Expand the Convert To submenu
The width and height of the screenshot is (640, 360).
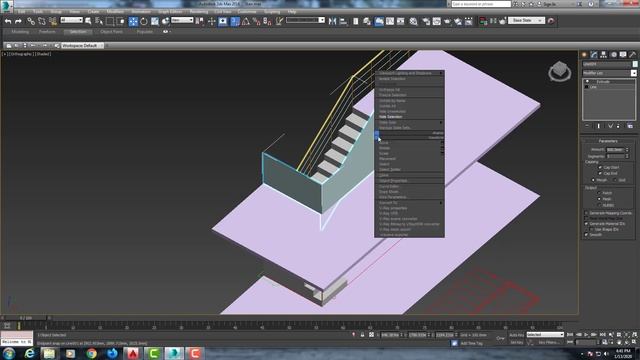pos(410,203)
